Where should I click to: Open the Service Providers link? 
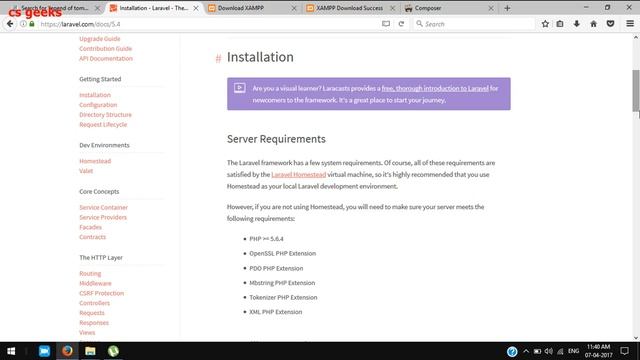coord(103,217)
